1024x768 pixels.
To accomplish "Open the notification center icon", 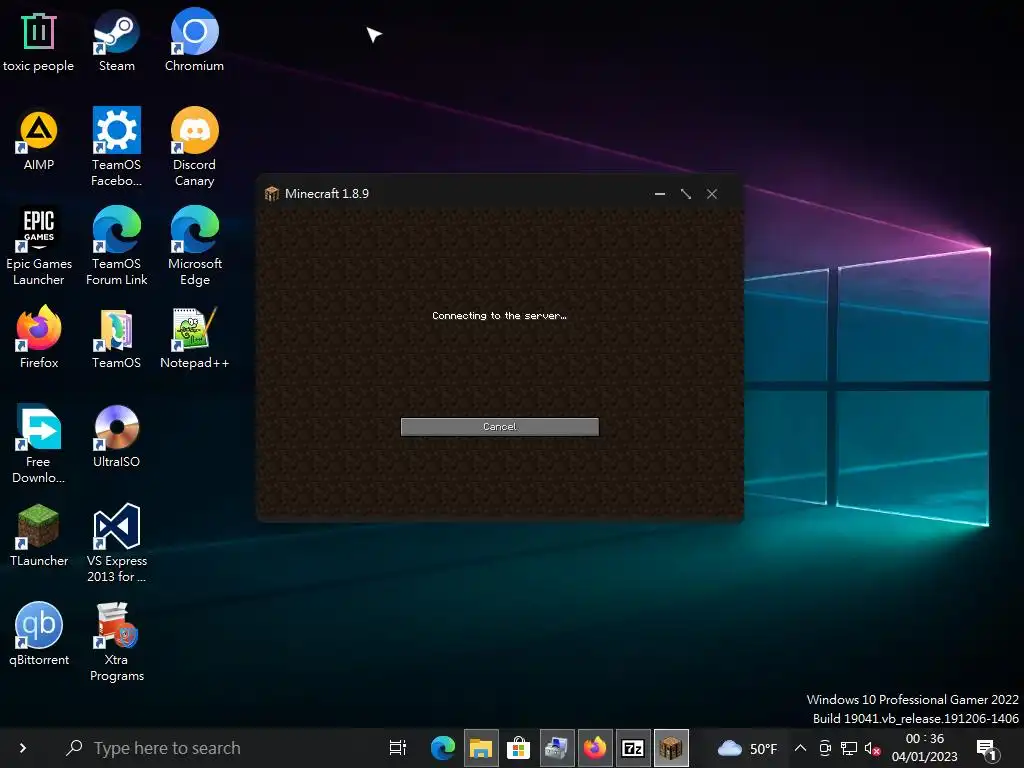I will click(x=987, y=749).
